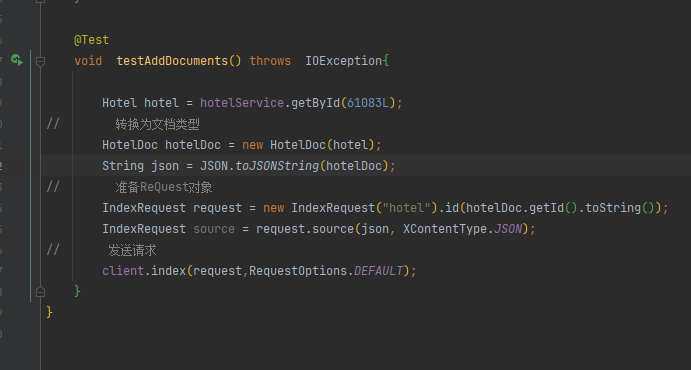Select the "hotel" string literal

pyautogui.click(x=406, y=208)
